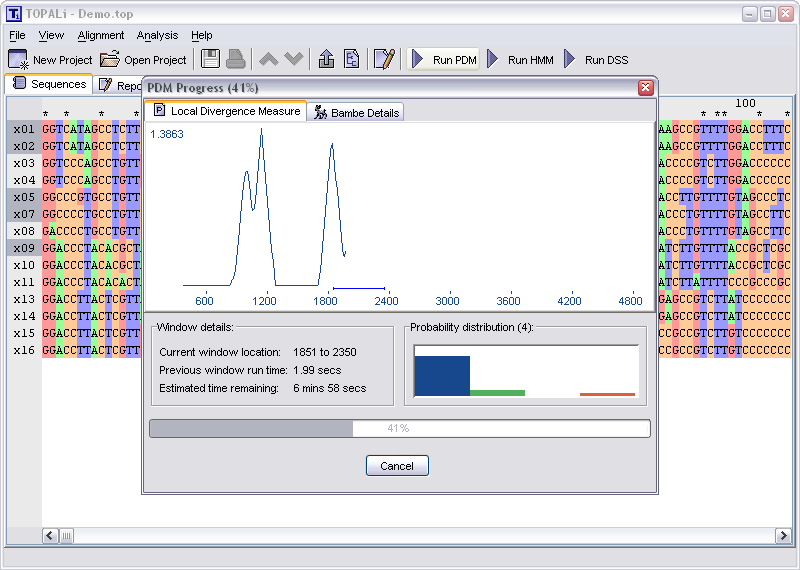The height and width of the screenshot is (570, 800).
Task: Click the 41% progress bar
Action: pyautogui.click(x=399, y=428)
